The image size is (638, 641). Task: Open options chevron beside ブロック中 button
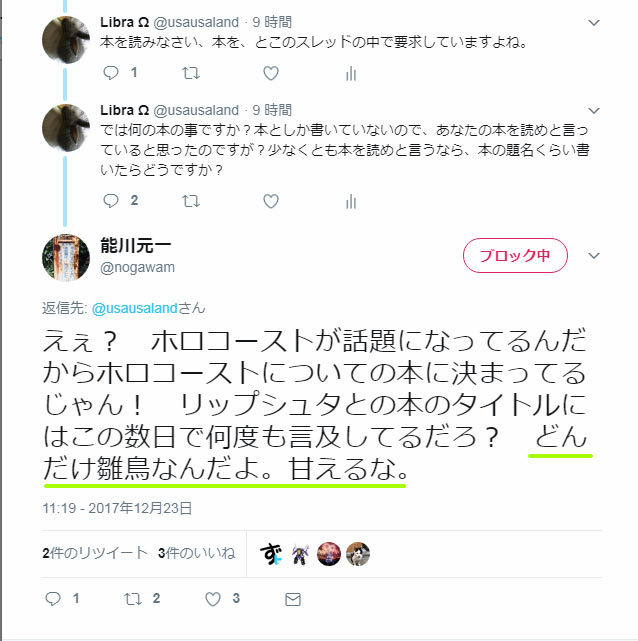pyautogui.click(x=593, y=256)
